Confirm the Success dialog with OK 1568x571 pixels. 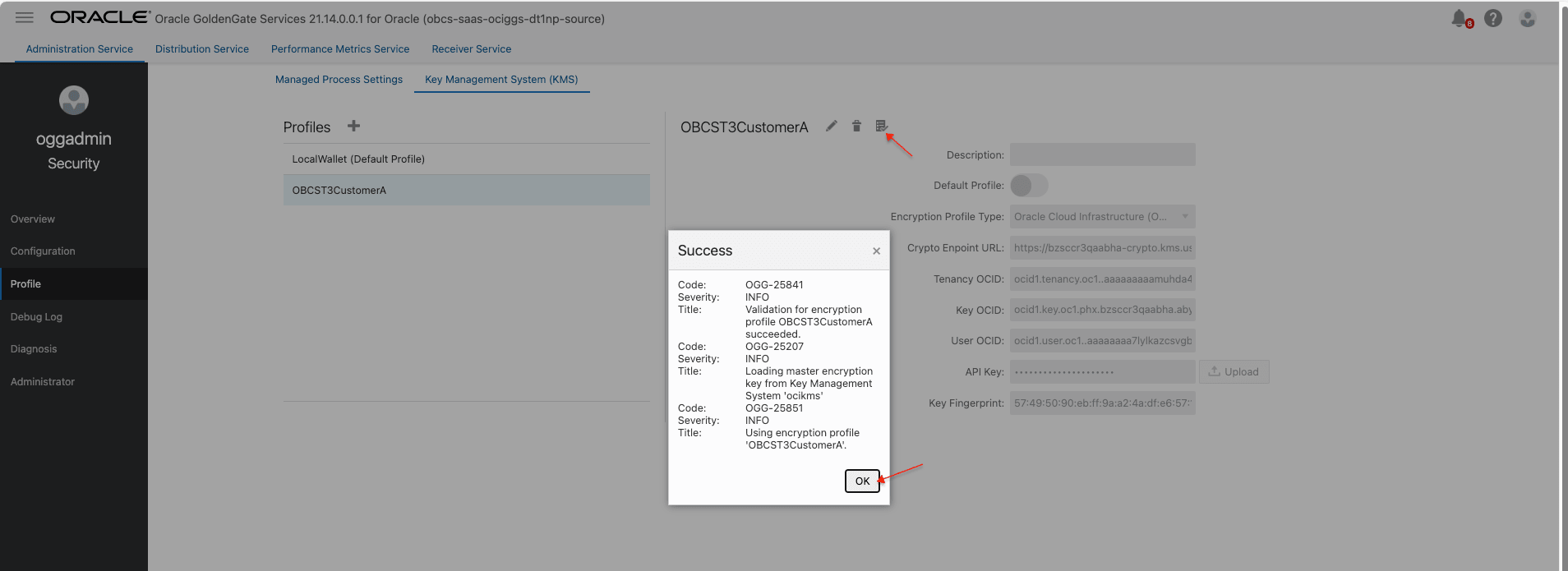coord(862,481)
